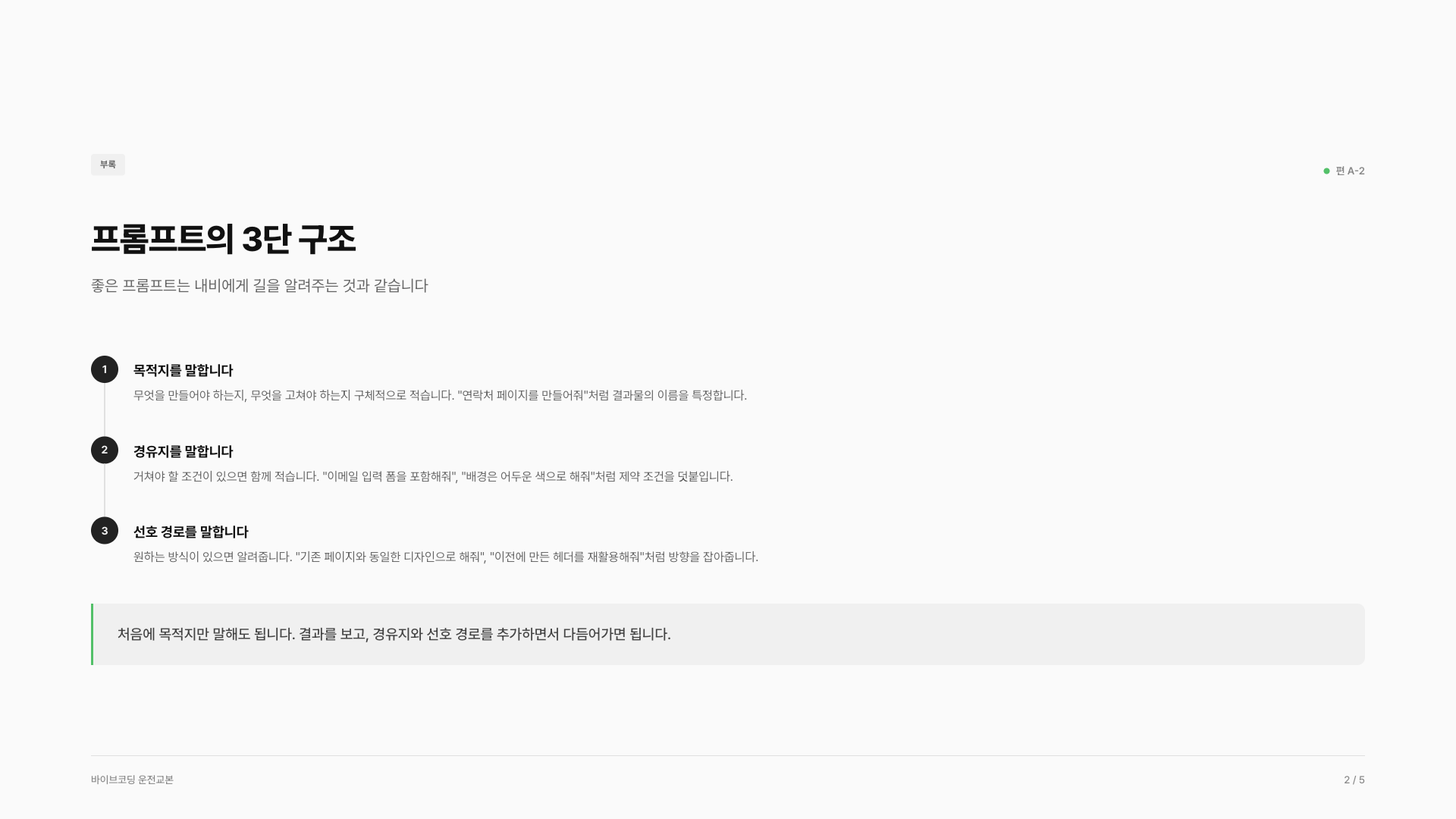Click the 부록 tag badge

click(108, 165)
